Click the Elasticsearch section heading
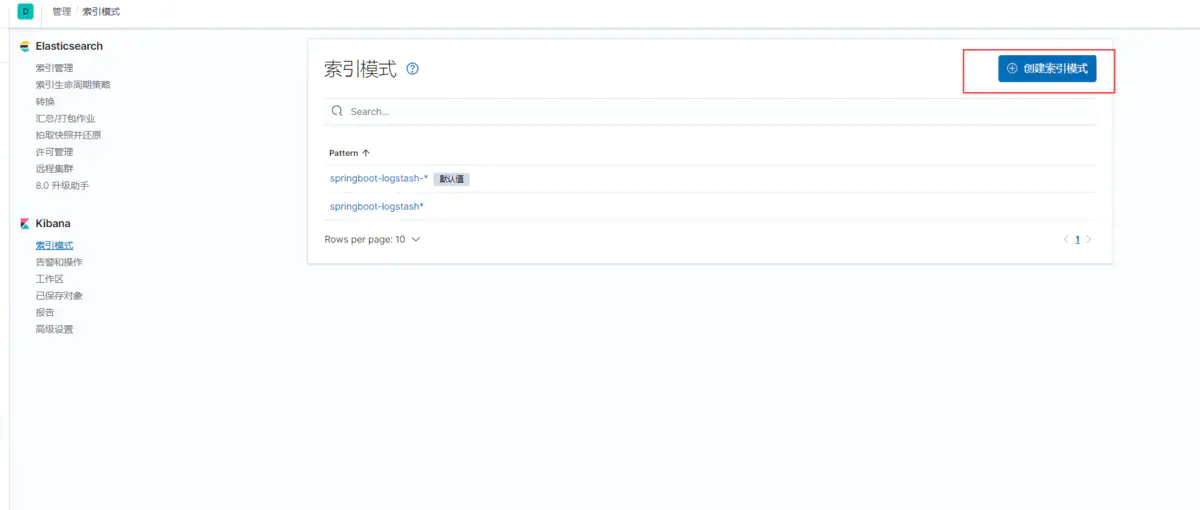The height and width of the screenshot is (510, 1200). pyautogui.click(x=69, y=46)
